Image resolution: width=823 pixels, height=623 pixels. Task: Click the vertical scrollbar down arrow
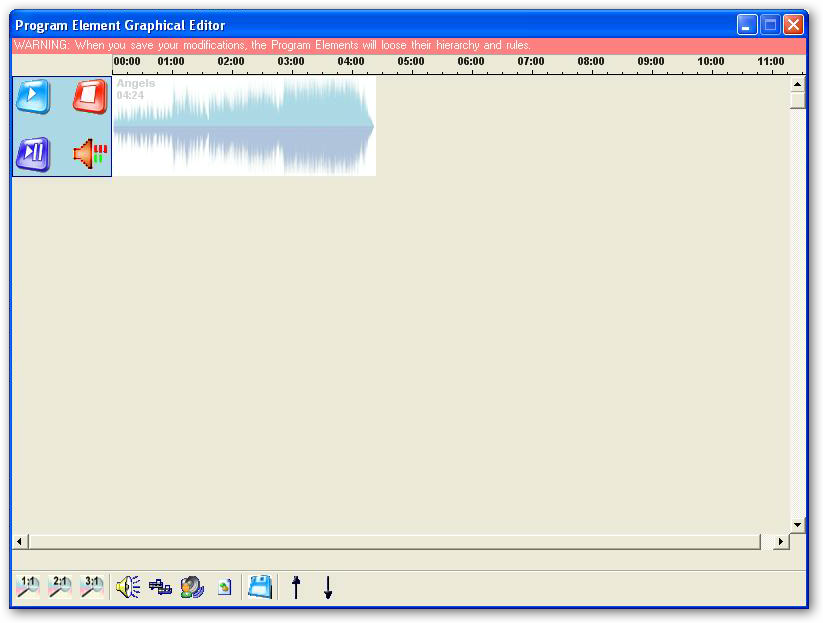point(798,525)
